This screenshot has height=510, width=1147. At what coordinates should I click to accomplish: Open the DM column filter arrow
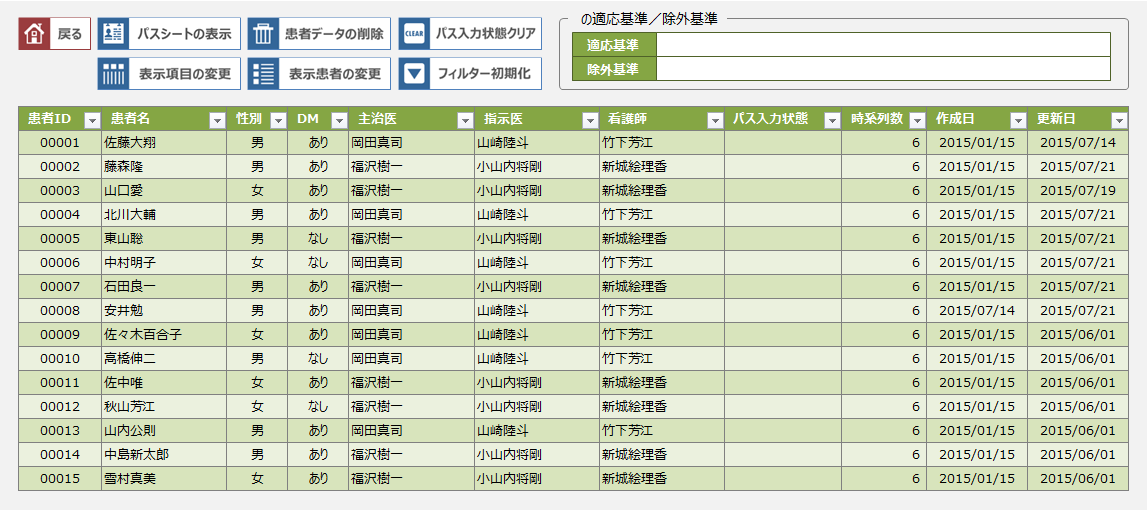tap(338, 120)
